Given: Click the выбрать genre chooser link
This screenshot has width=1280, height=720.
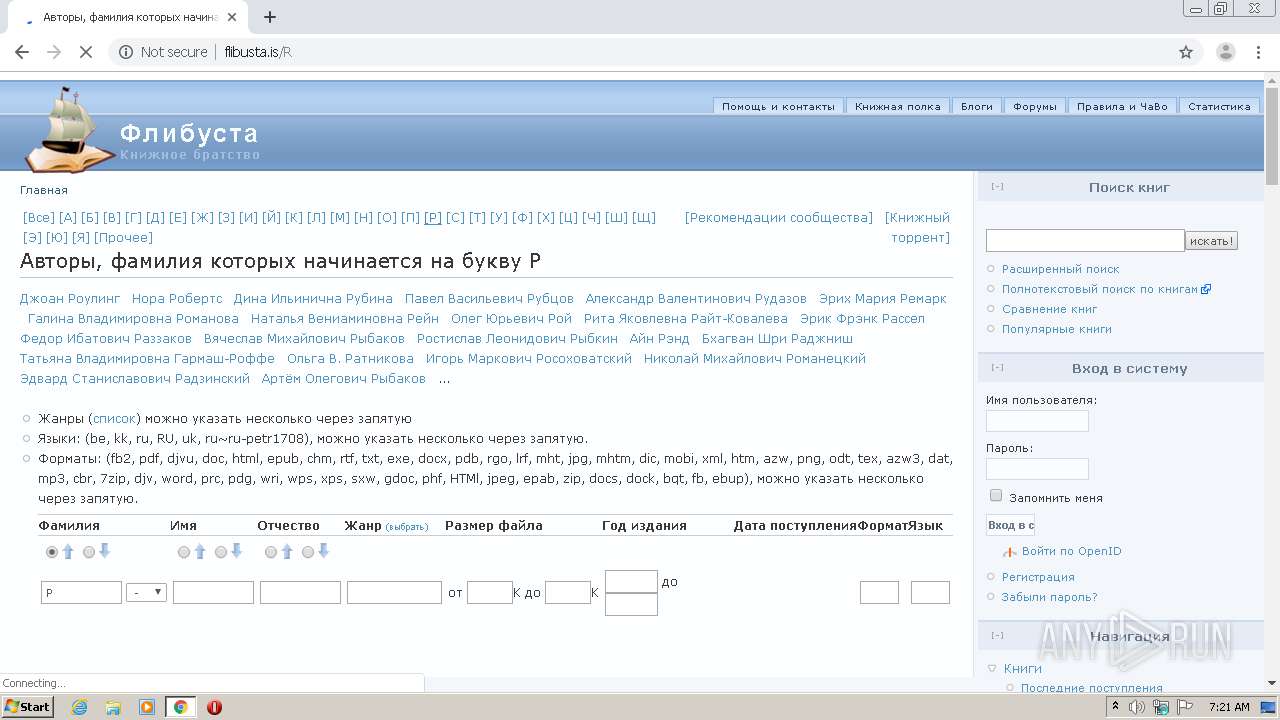Looking at the screenshot, I should 407,527.
